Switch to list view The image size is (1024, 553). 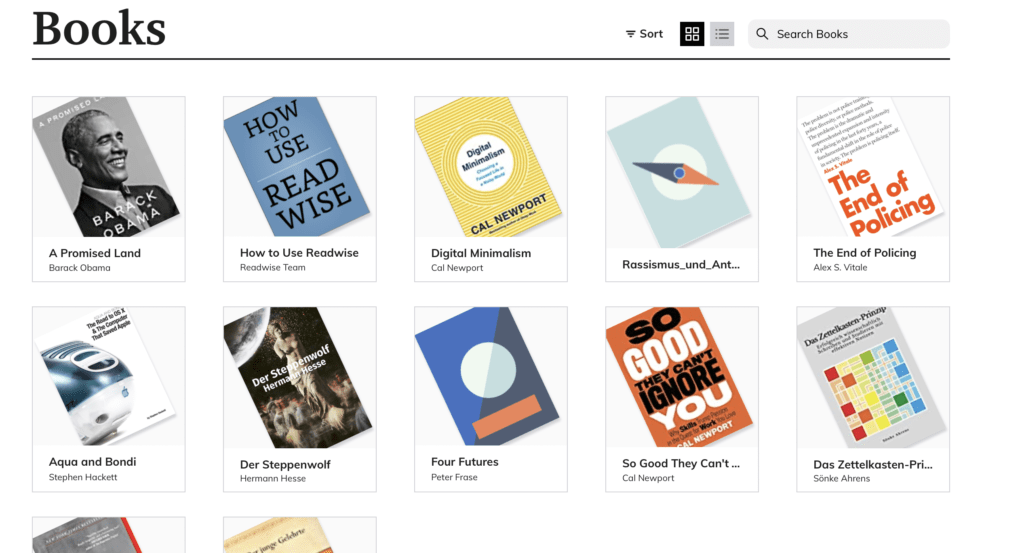point(722,34)
